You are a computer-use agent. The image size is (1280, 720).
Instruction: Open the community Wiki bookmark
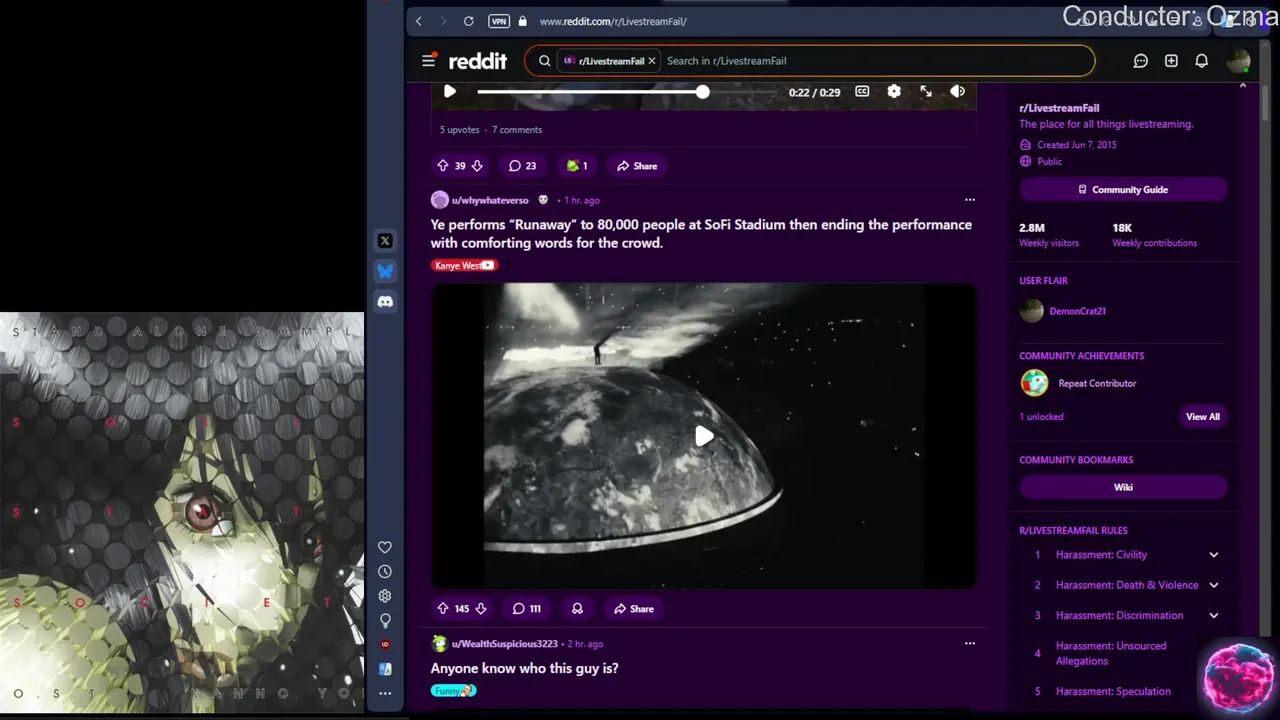click(1123, 487)
